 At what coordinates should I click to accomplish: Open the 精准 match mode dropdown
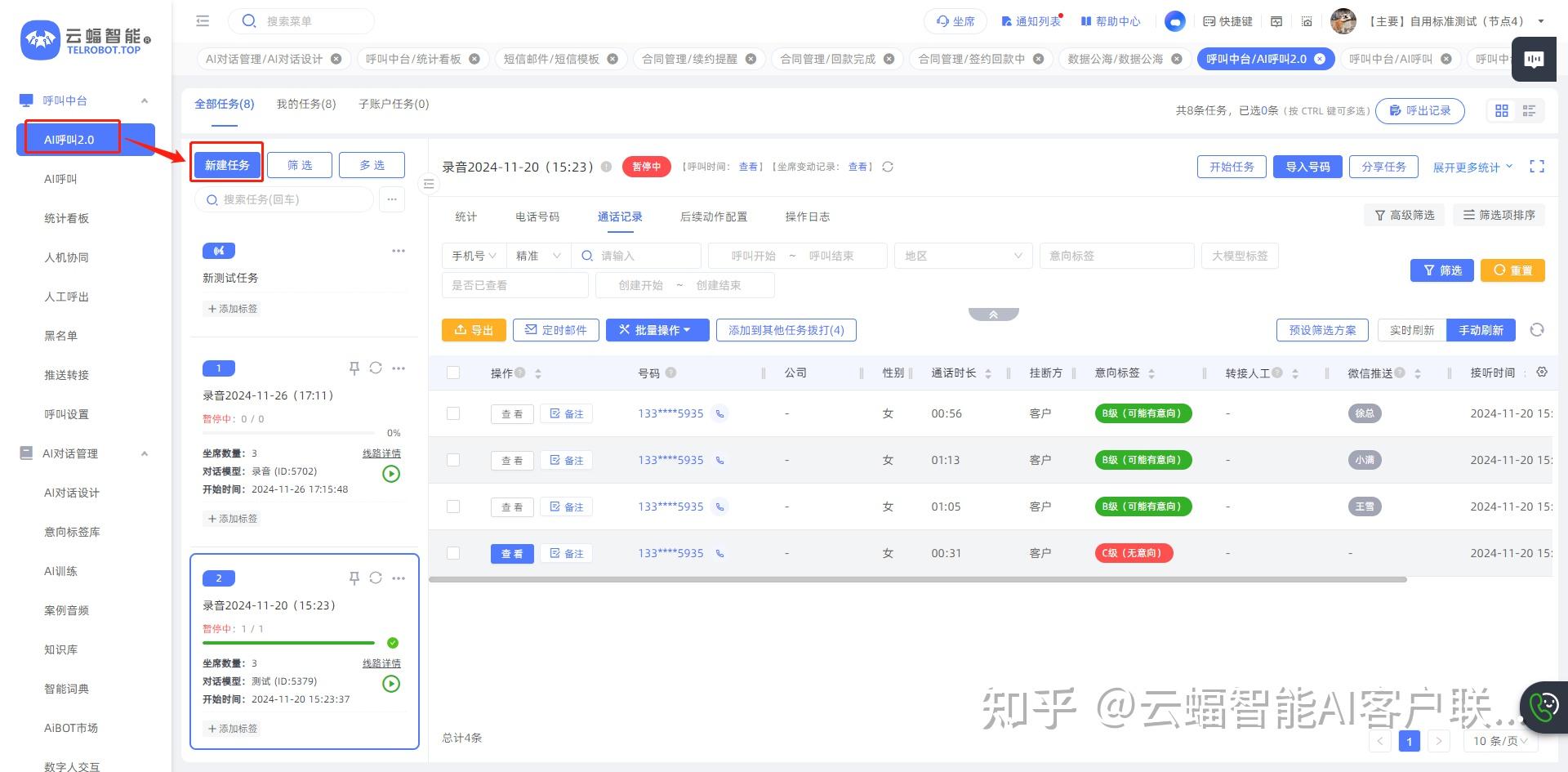pos(538,256)
